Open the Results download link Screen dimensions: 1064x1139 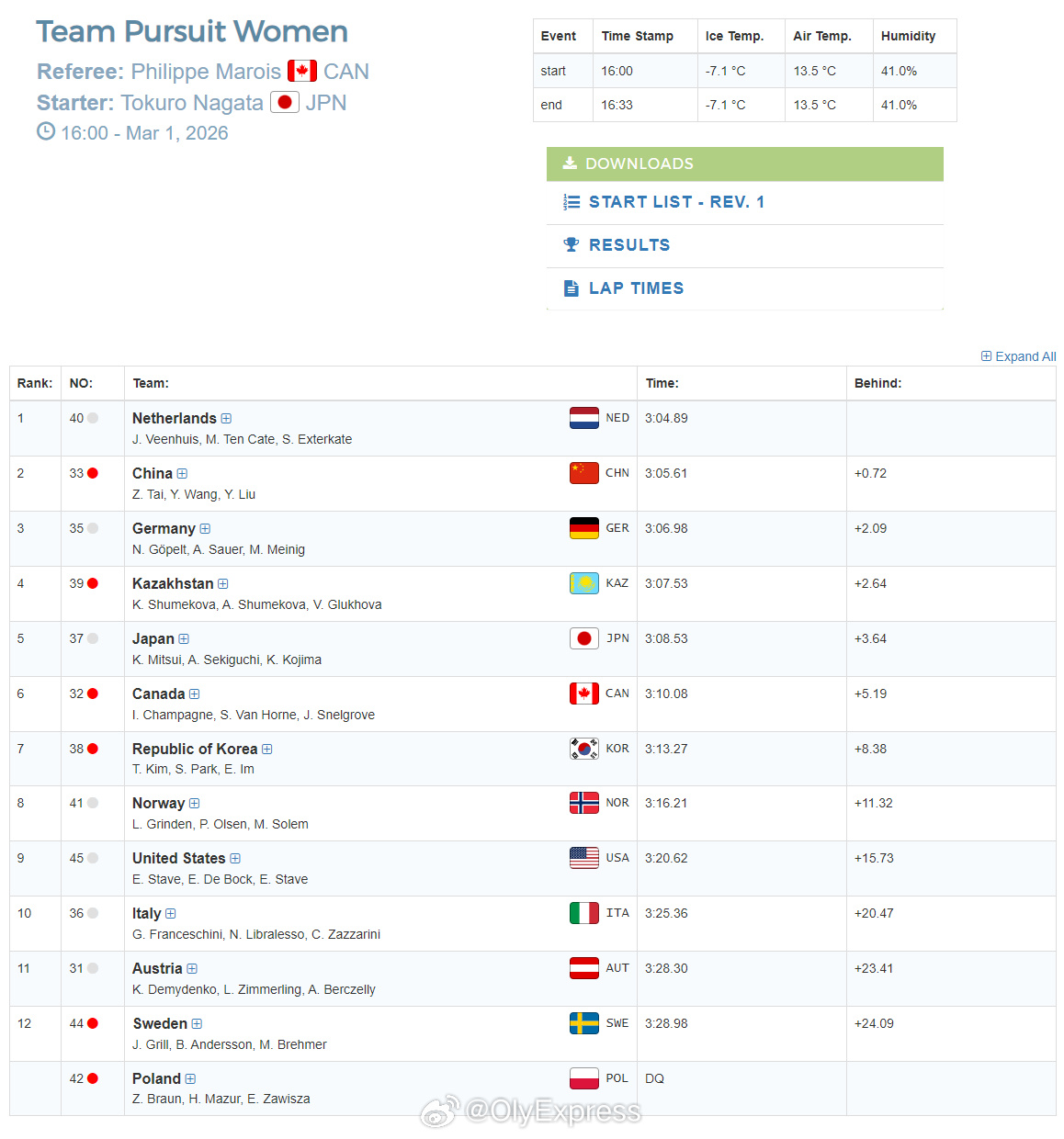[x=629, y=245]
